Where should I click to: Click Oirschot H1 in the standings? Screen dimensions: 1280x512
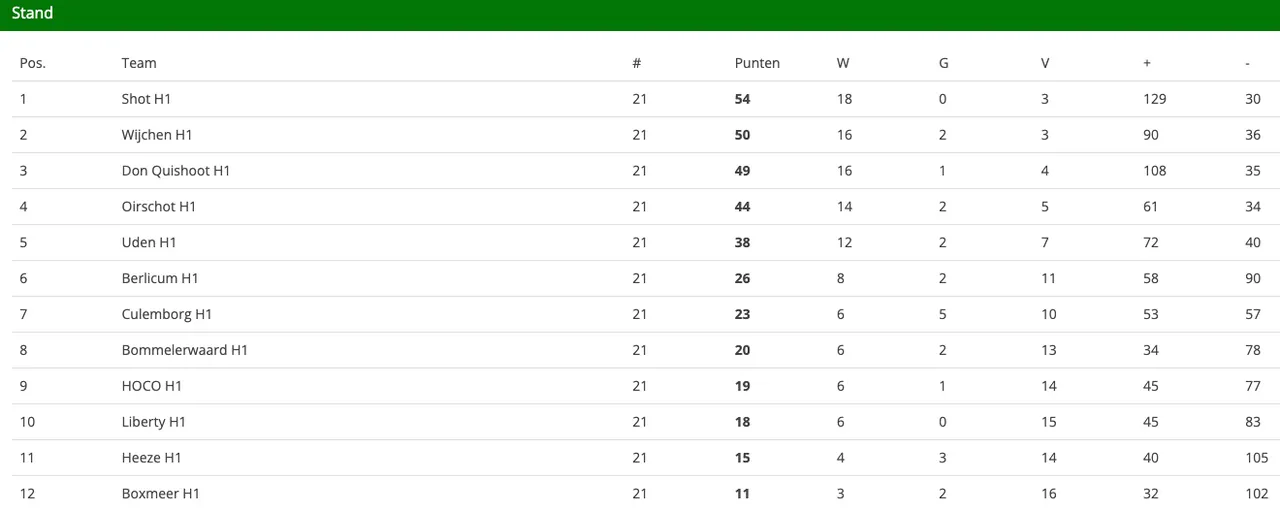159,207
